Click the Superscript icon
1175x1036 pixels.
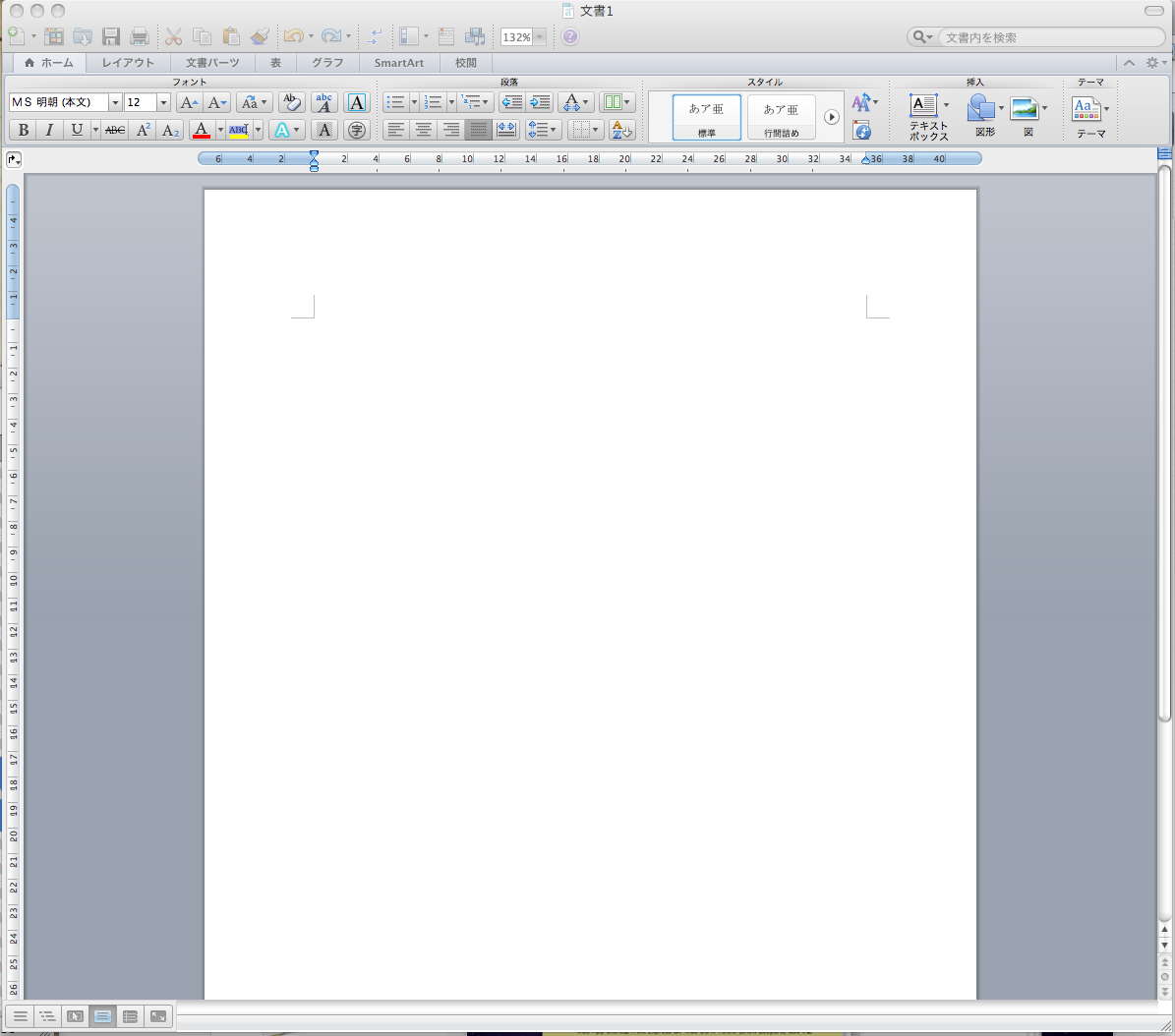coord(144,130)
